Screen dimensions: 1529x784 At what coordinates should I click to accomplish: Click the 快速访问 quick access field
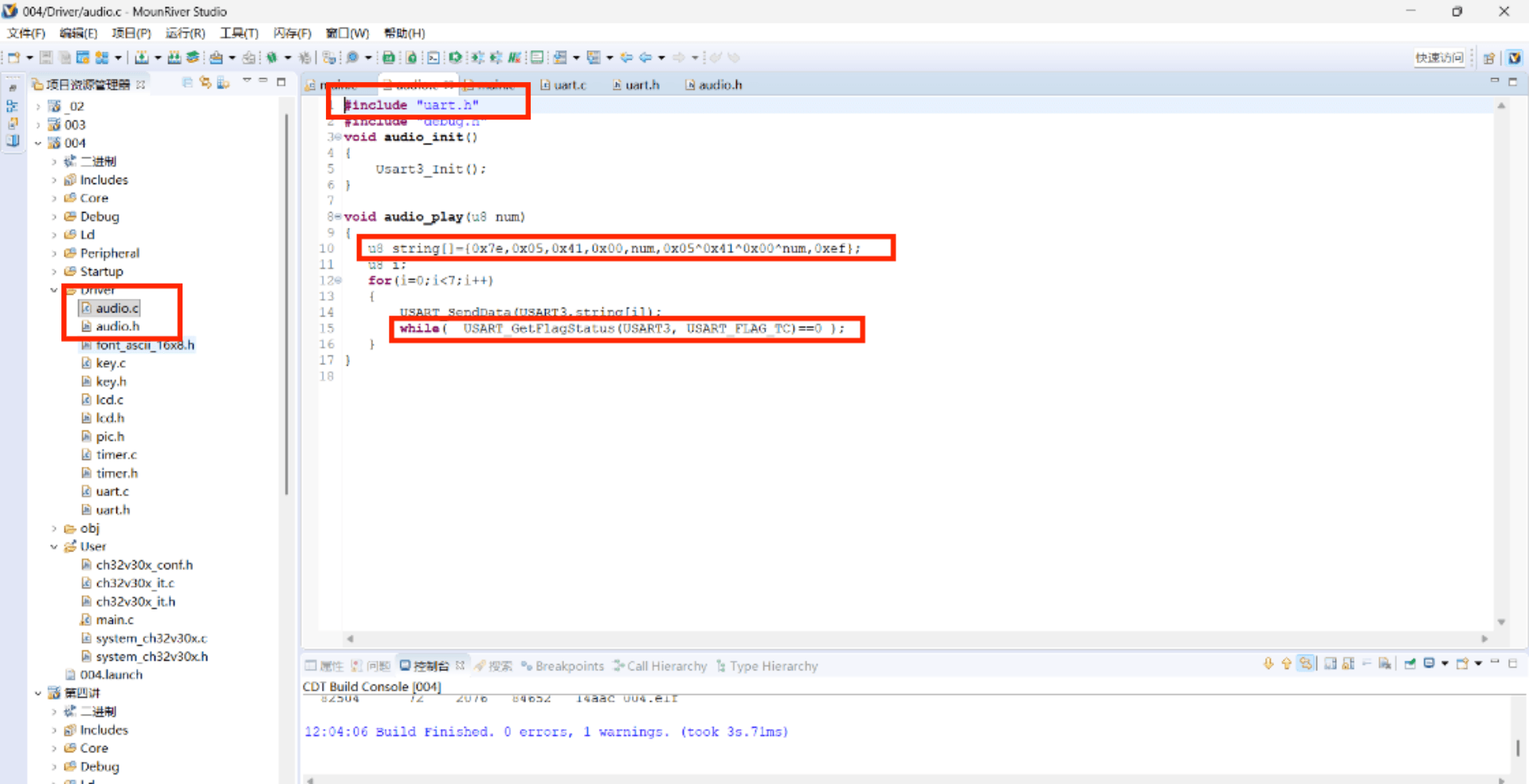1439,57
